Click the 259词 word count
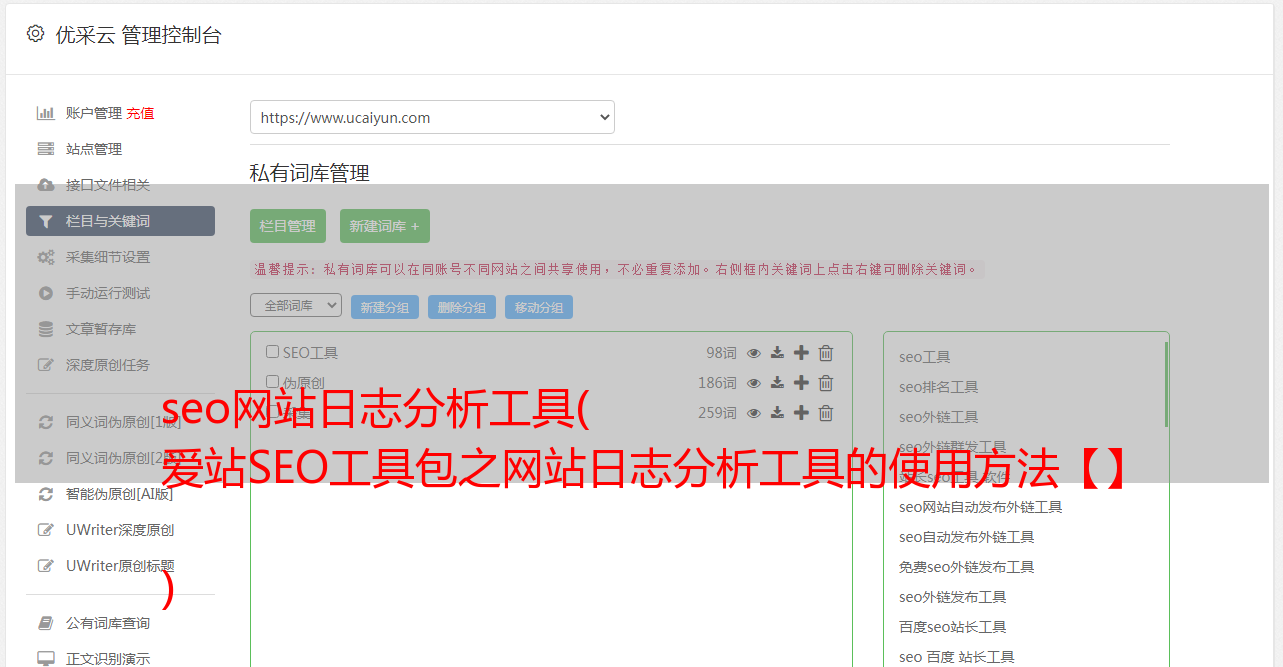The height and width of the screenshot is (667, 1283). [x=717, y=413]
